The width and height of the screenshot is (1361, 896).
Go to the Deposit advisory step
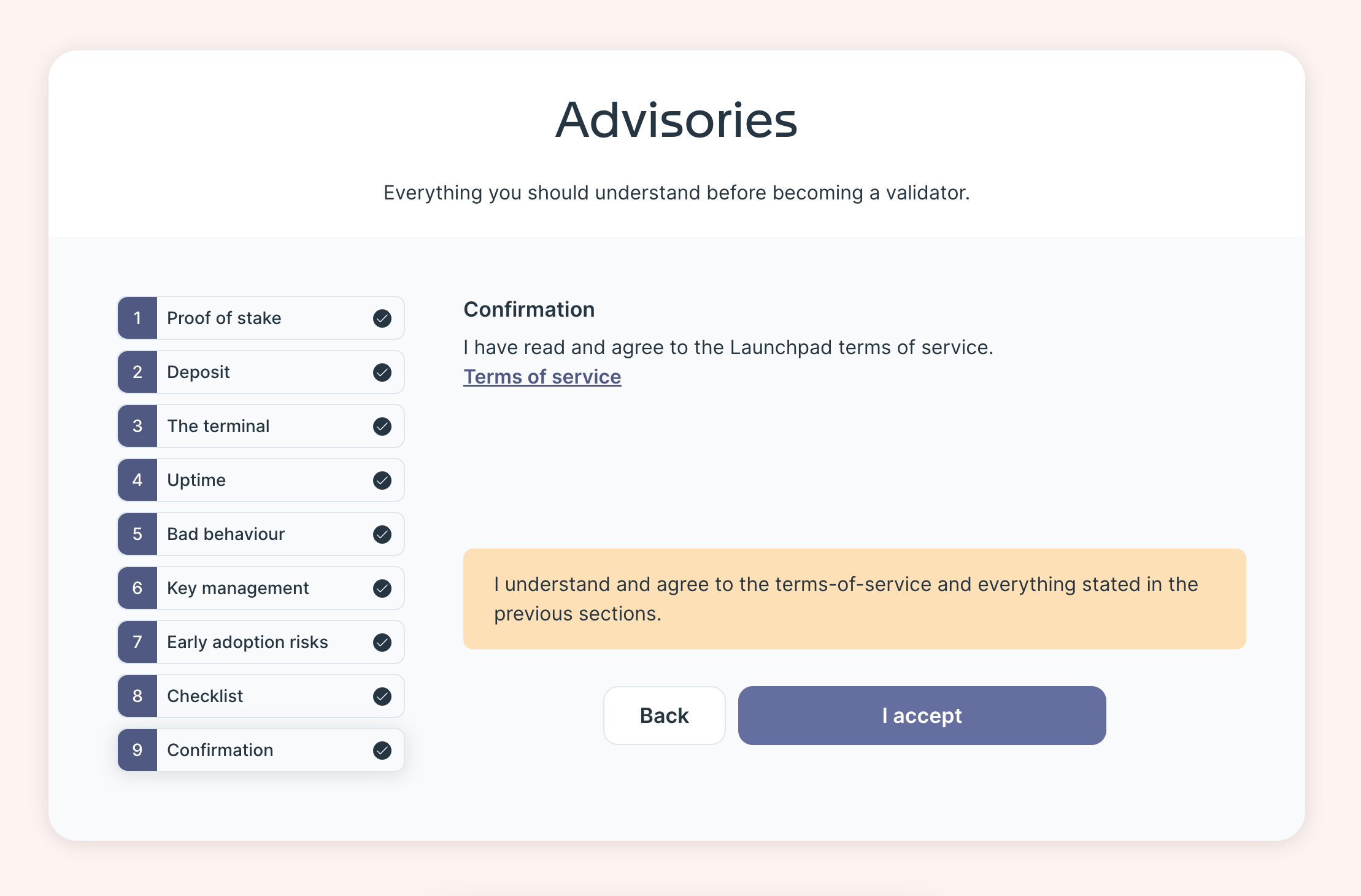pyautogui.click(x=198, y=373)
